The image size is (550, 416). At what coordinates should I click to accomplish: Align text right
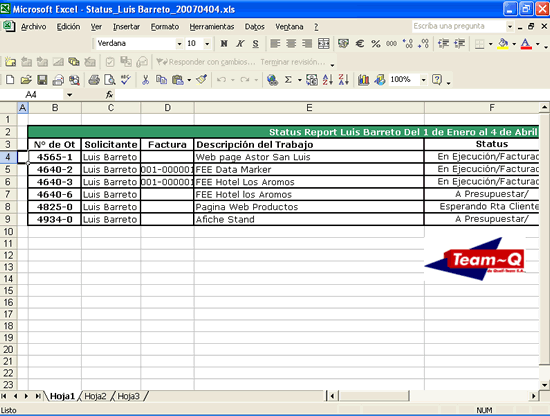(x=307, y=43)
